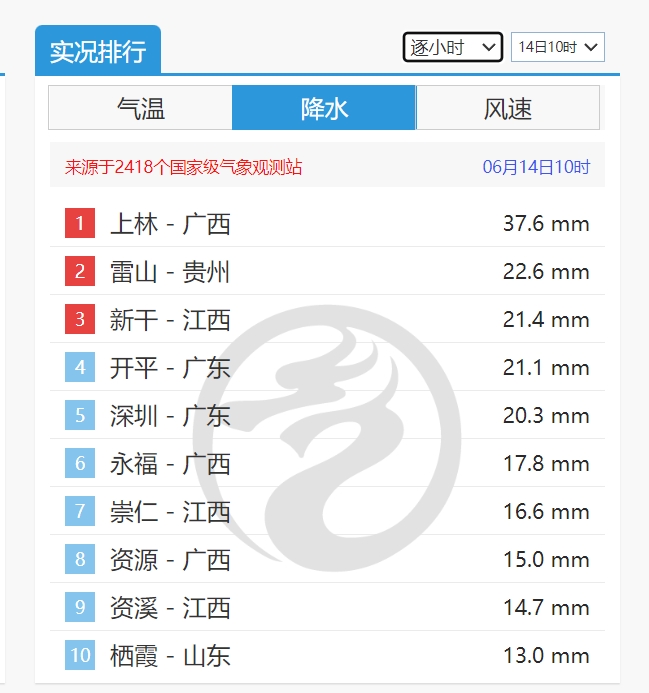Switch to the 气温 tab
The height and width of the screenshot is (693, 649).
[141, 108]
